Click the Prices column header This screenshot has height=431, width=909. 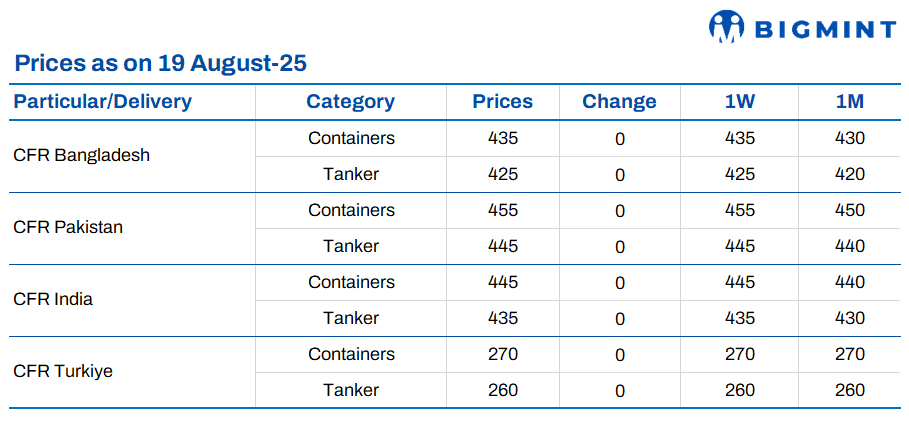(502, 101)
